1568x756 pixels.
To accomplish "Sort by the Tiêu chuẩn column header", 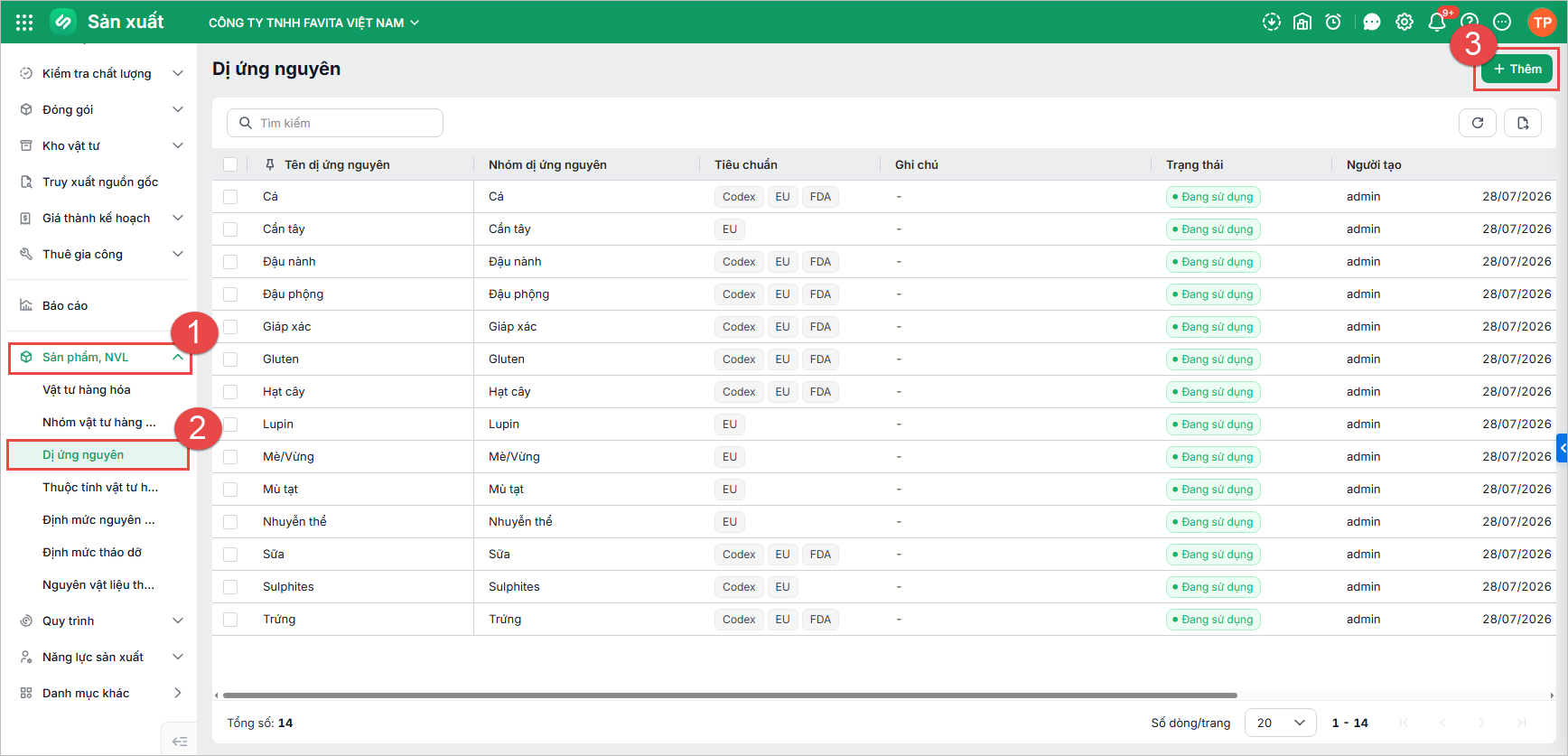I will point(746,164).
